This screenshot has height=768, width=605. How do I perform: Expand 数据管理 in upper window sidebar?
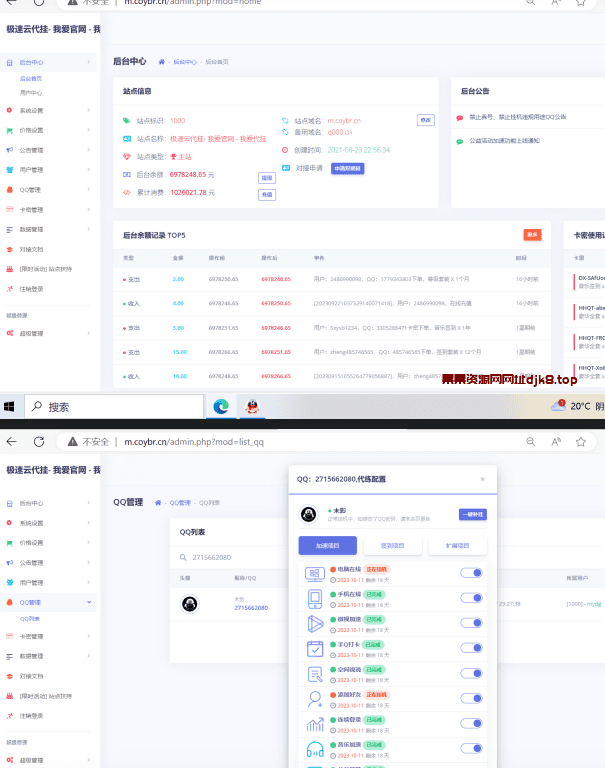point(48,229)
